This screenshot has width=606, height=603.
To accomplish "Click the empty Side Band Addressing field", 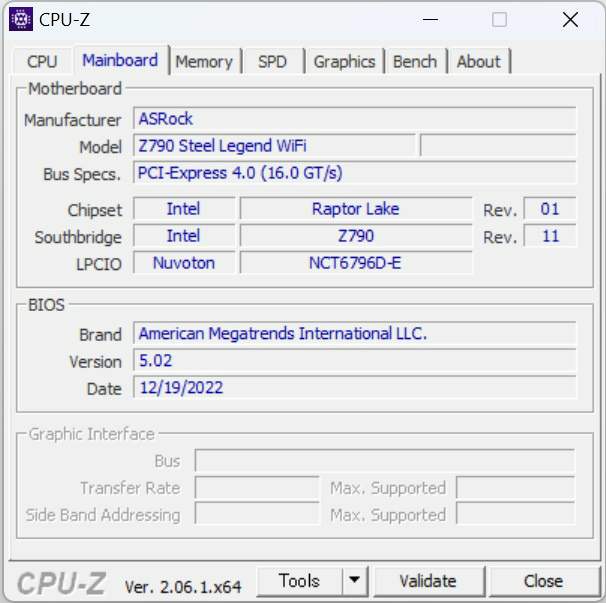I will pos(257,514).
